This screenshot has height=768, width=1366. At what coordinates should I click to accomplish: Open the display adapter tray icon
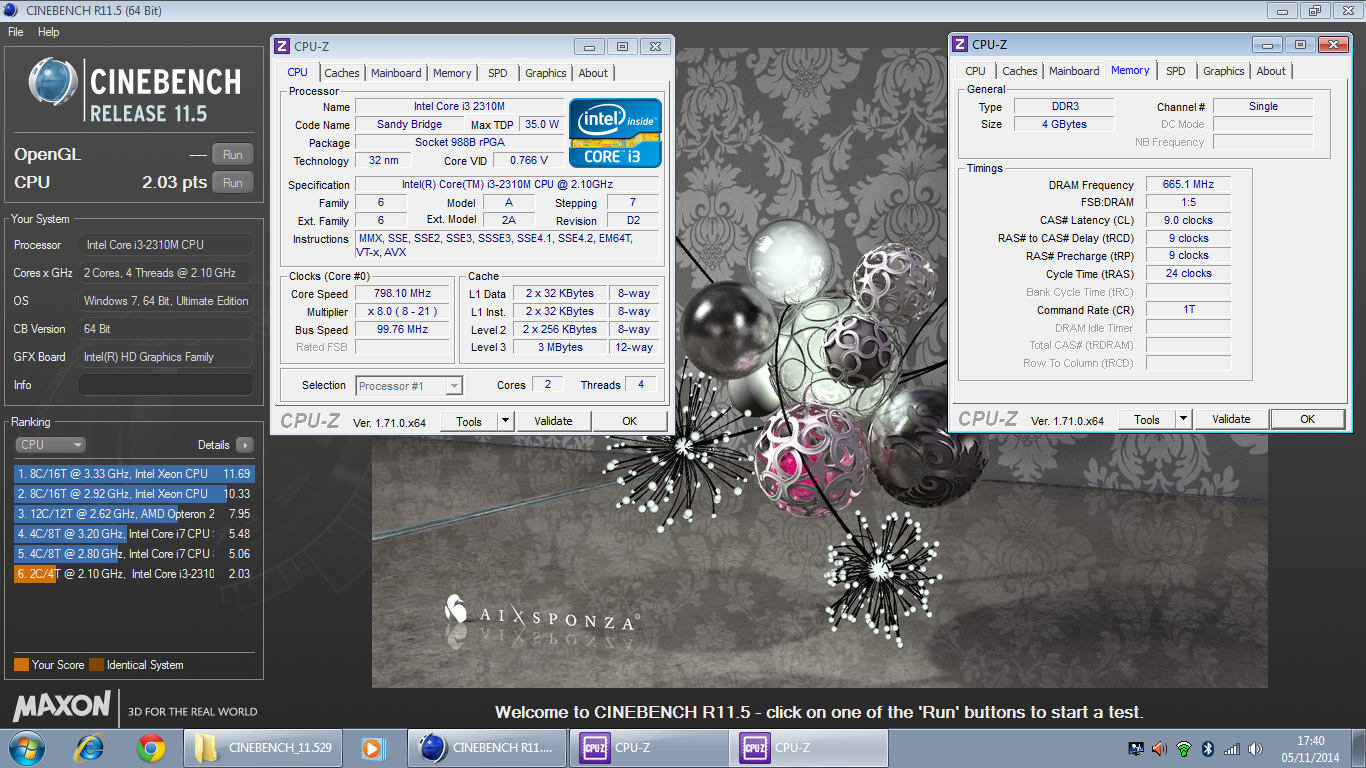coord(1136,749)
